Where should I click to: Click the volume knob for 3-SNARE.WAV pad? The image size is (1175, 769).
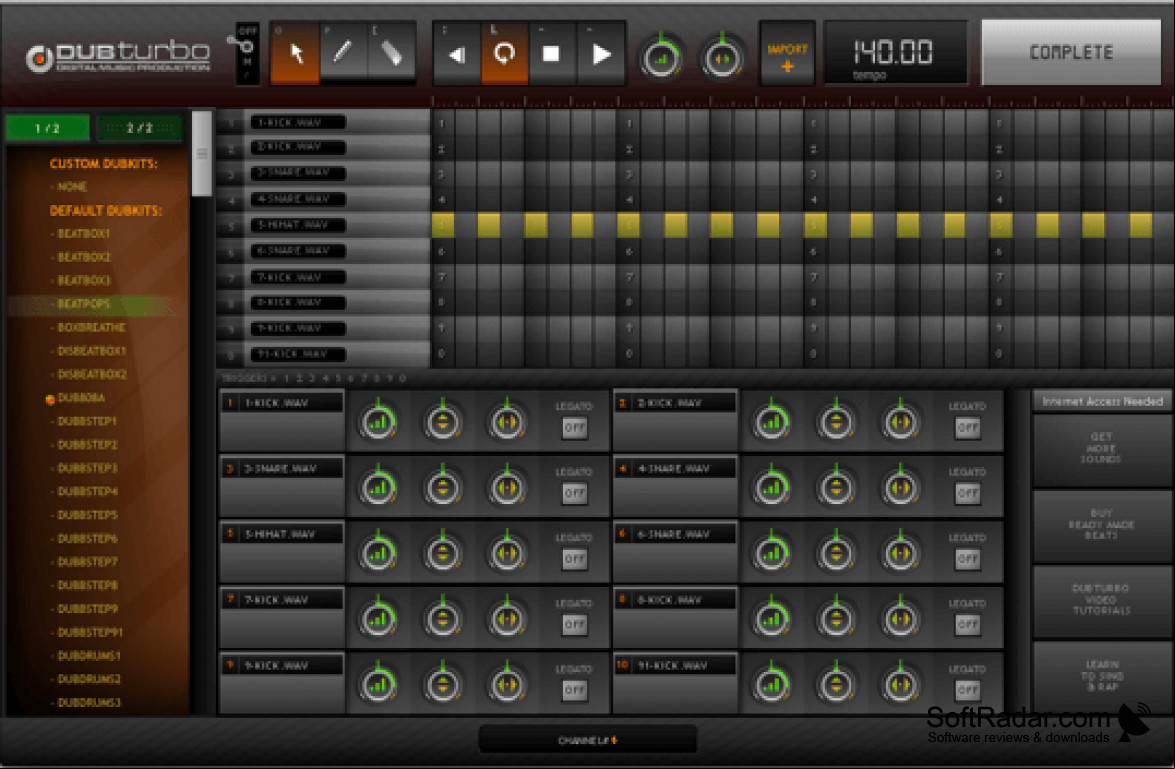(x=378, y=488)
